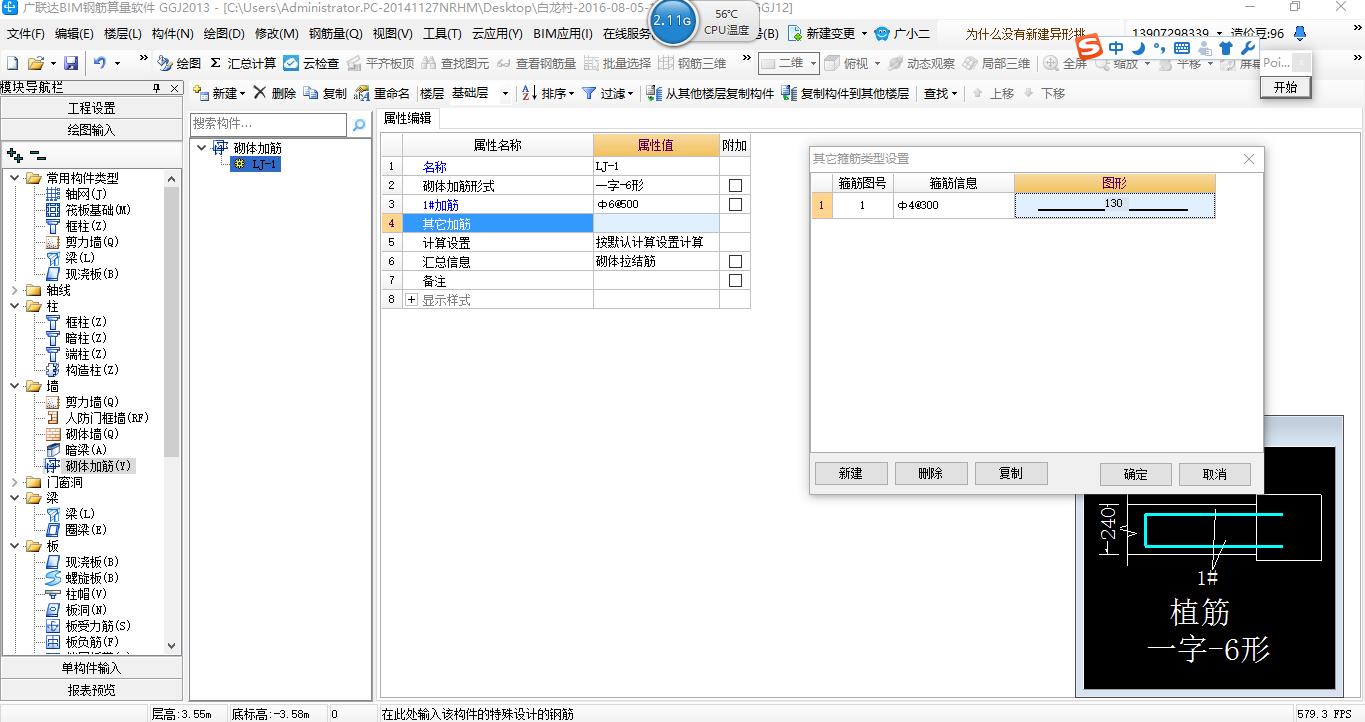Expand 显示样式 property row
Viewport: 1365px width, 722px height.
(411, 300)
